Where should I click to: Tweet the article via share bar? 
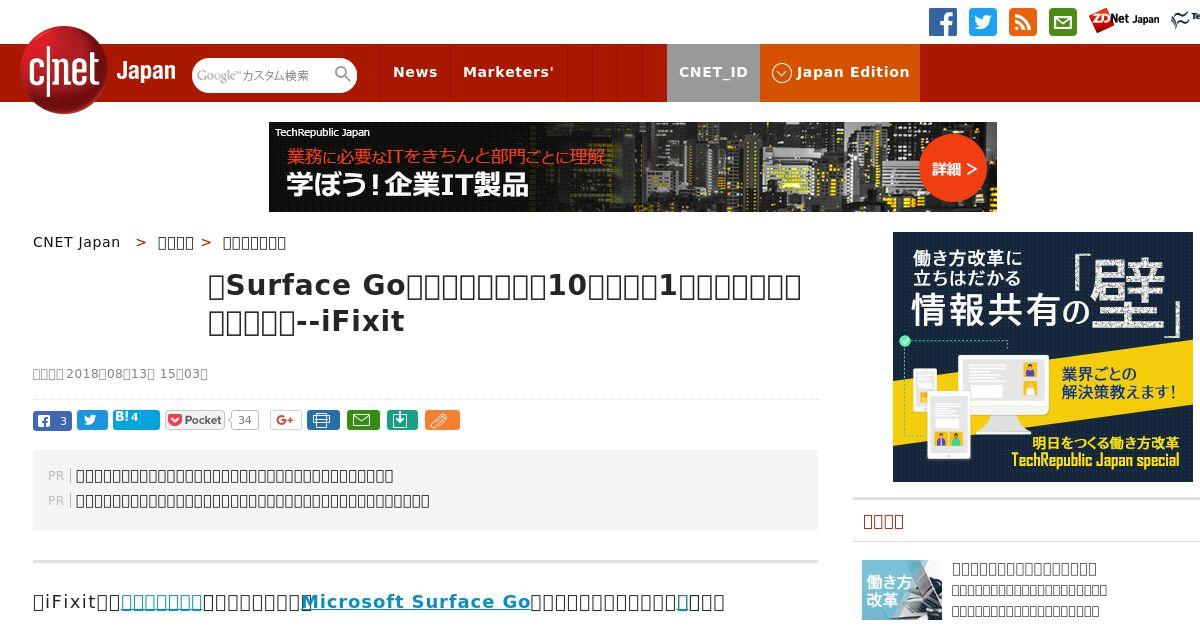[92, 420]
